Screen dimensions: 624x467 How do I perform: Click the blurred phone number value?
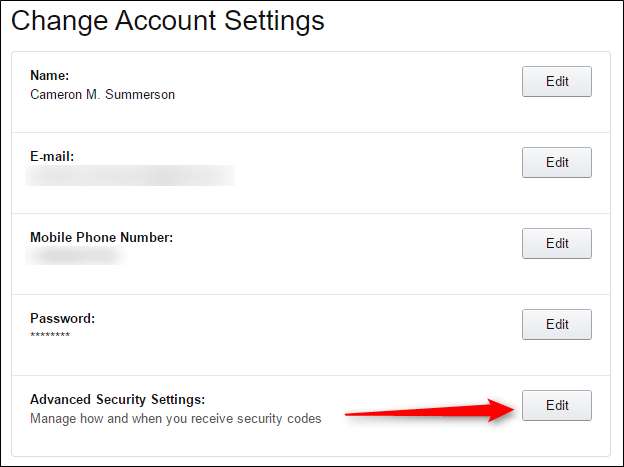[x=74, y=257]
